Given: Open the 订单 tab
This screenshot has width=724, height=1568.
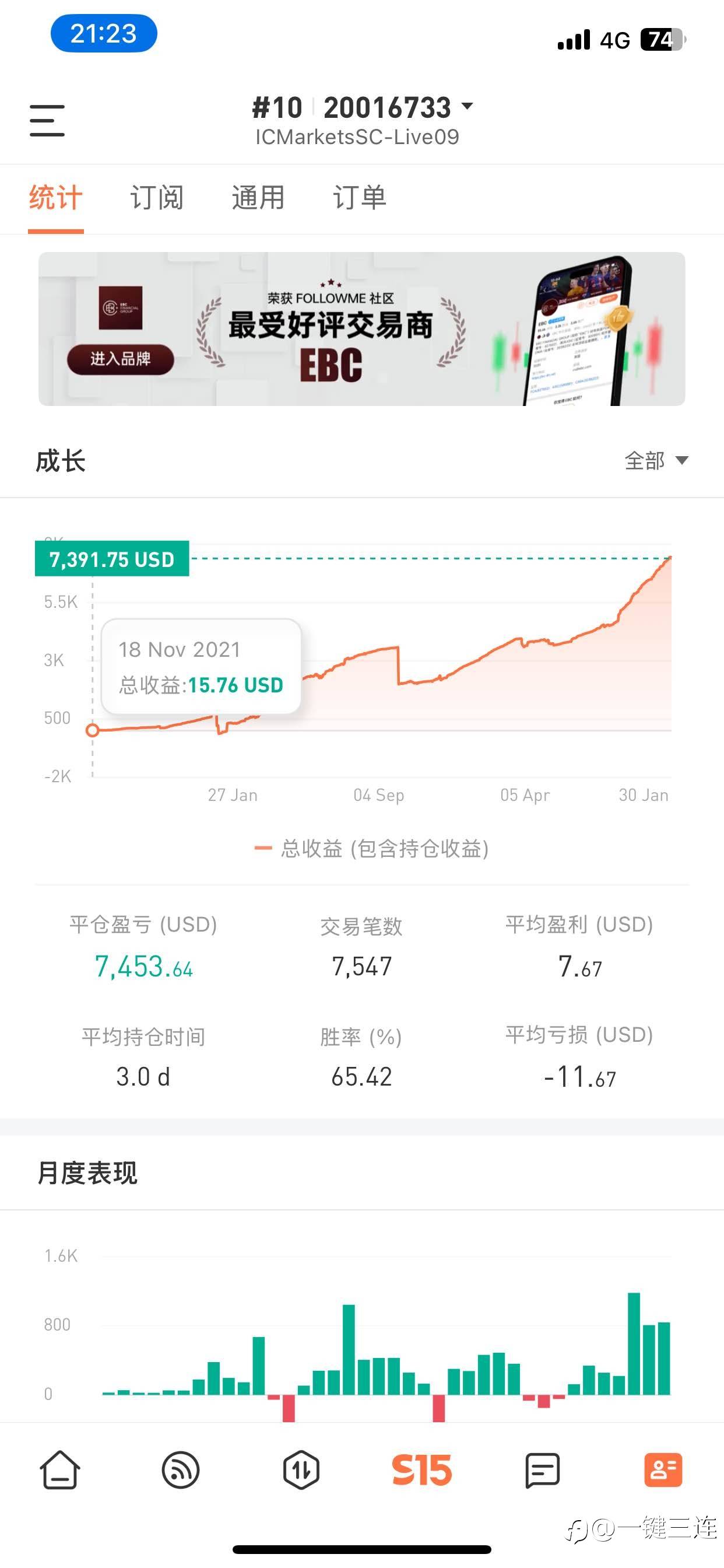Looking at the screenshot, I should pyautogui.click(x=359, y=198).
